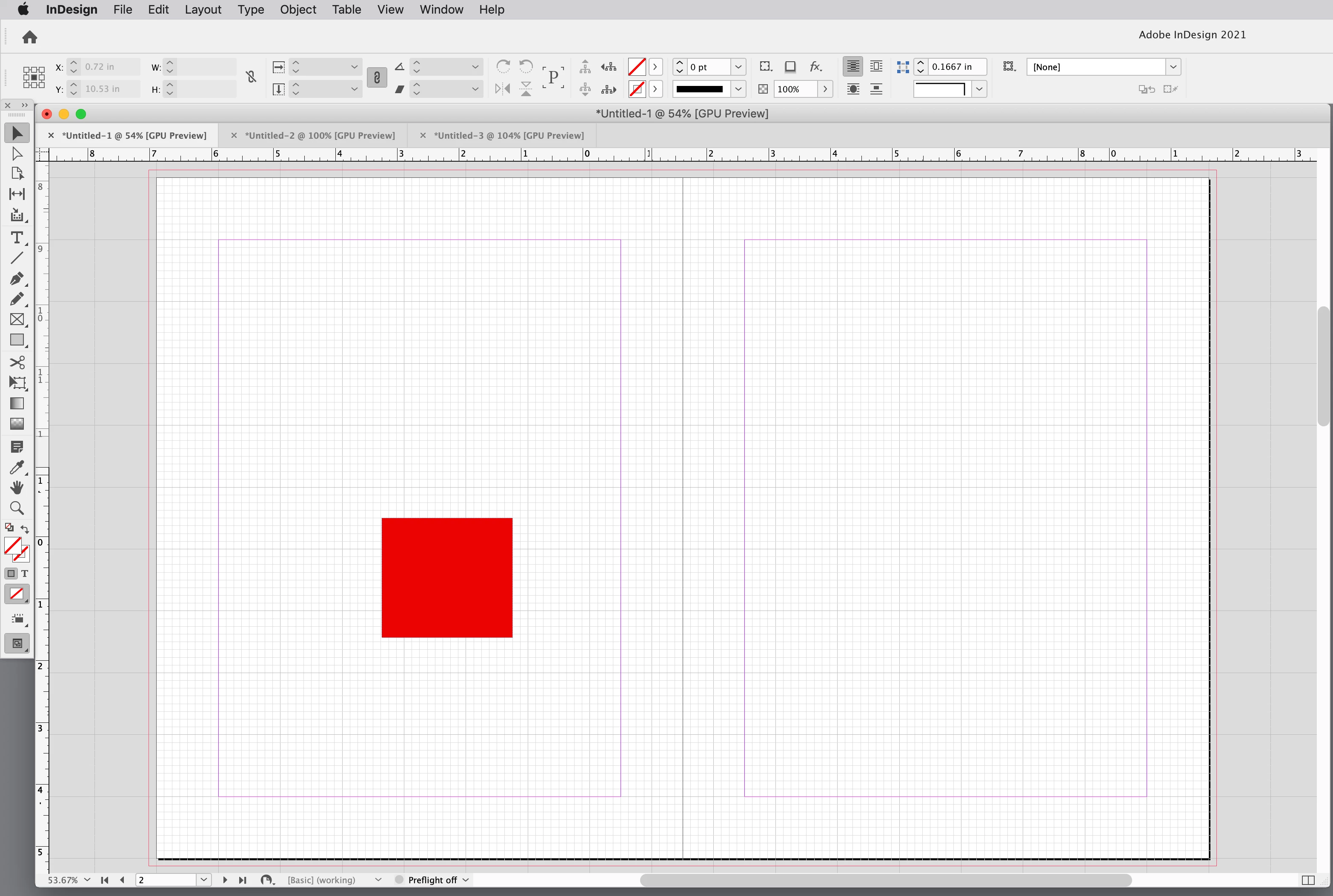The image size is (1333, 896).
Task: Click the Preflight off status
Action: coord(432,880)
